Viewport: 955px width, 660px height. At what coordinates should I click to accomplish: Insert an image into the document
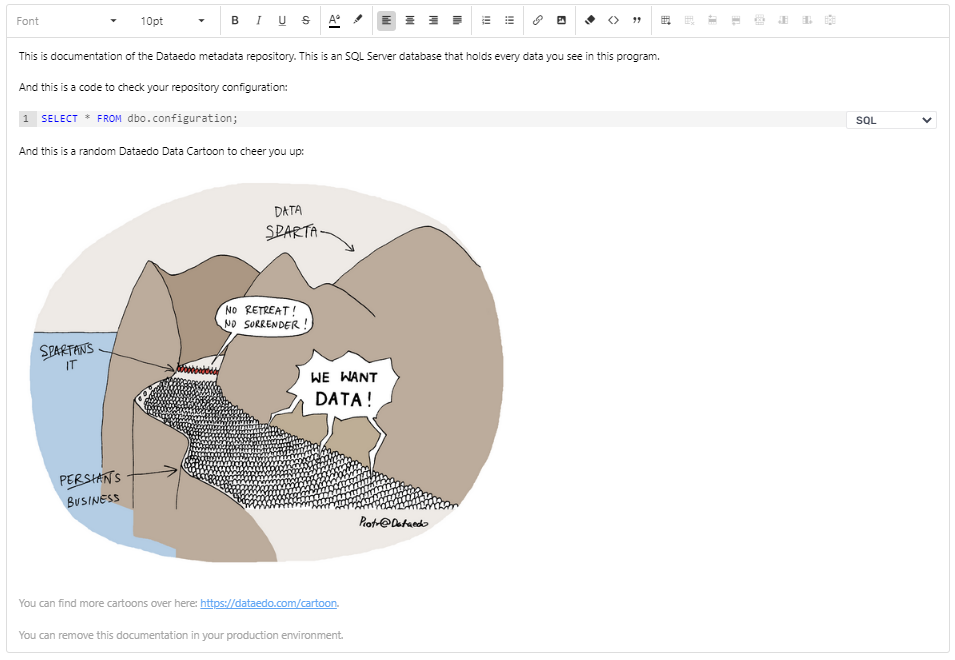(x=561, y=20)
